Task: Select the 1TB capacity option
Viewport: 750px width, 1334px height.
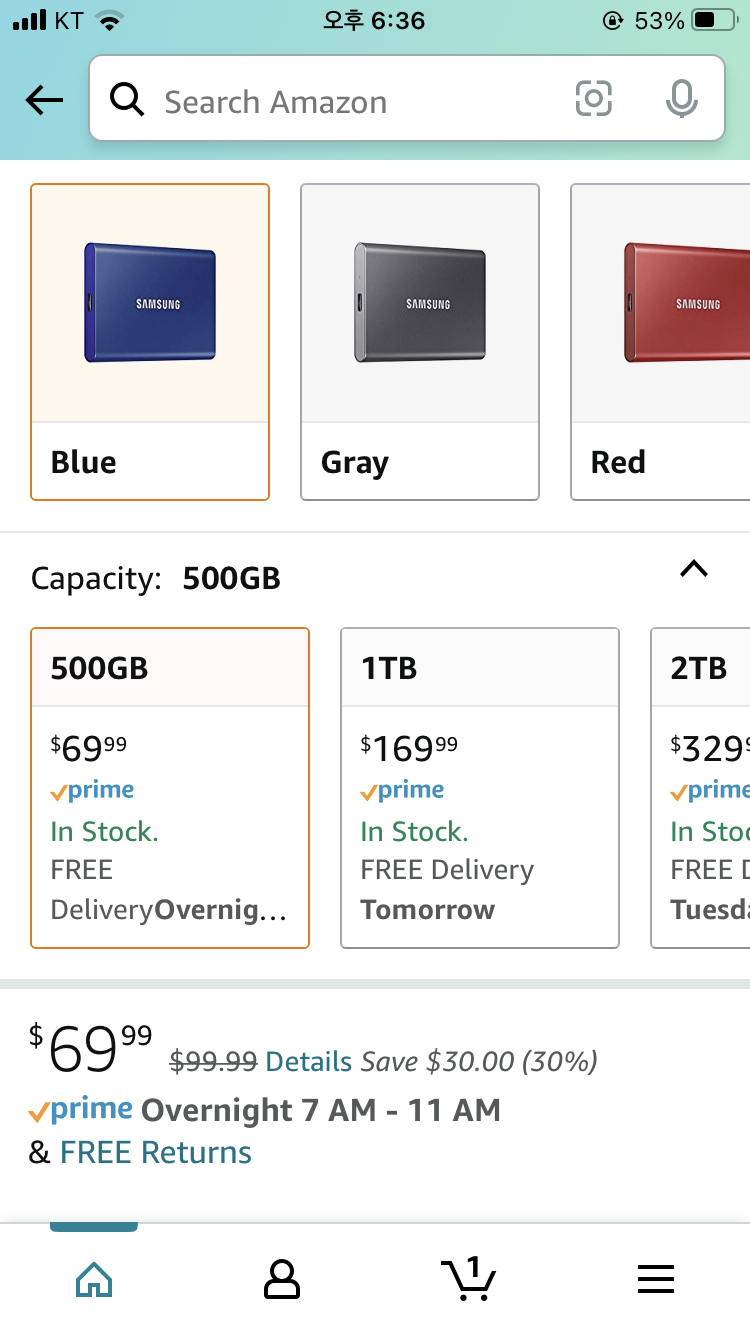Action: pos(480,788)
